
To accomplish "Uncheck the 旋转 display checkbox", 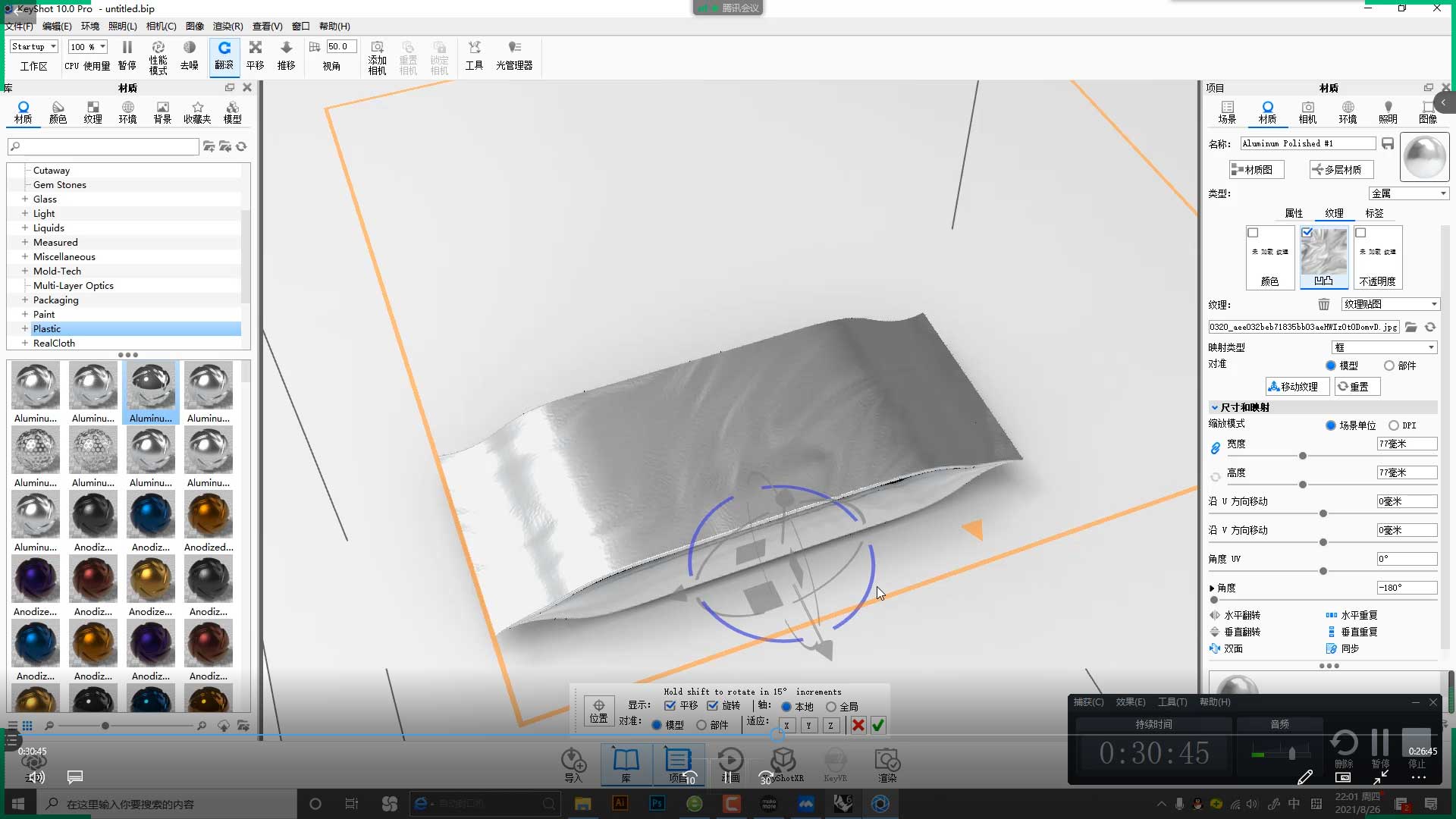I will [x=713, y=706].
